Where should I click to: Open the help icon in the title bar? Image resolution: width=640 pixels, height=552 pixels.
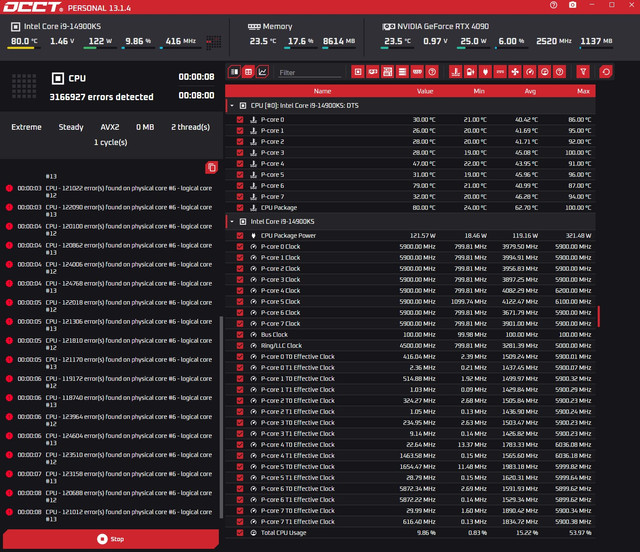[x=553, y=5]
